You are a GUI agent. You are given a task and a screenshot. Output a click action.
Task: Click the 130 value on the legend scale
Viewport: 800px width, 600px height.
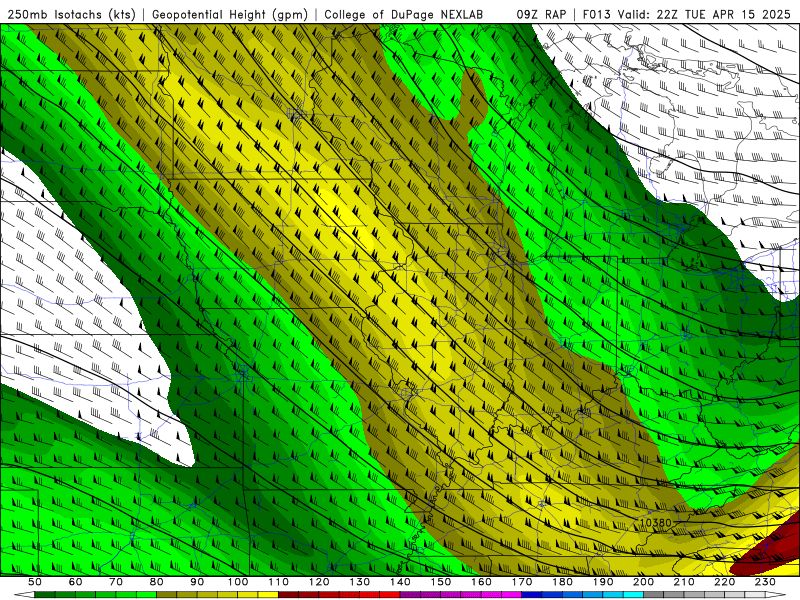(x=360, y=582)
